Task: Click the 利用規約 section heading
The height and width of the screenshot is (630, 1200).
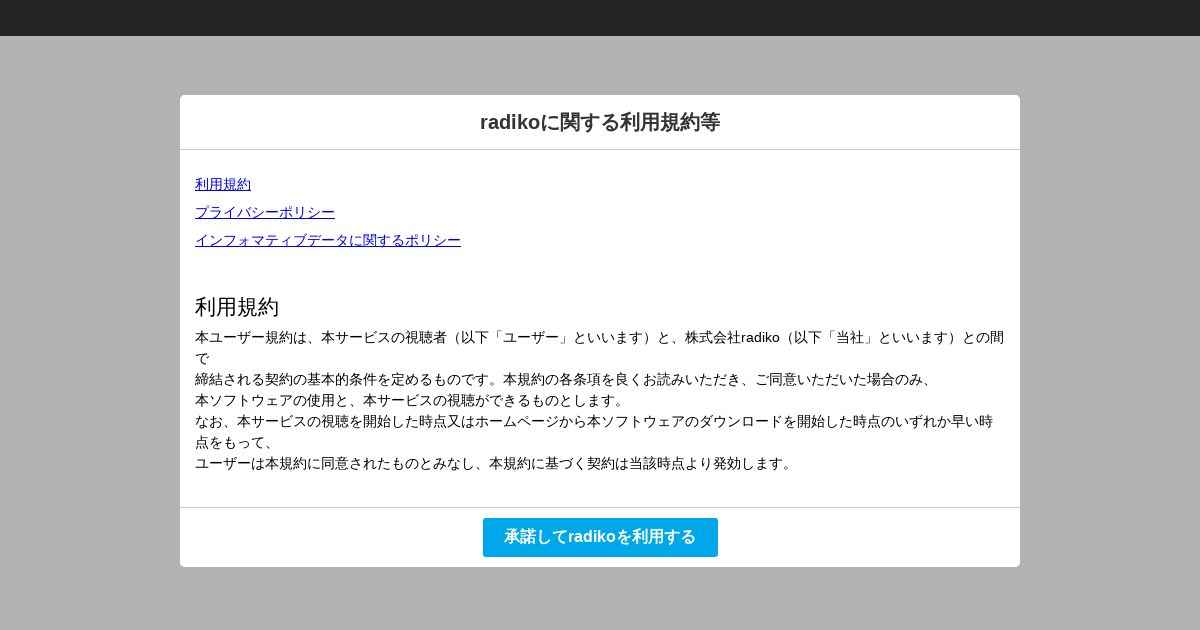Action: [237, 307]
